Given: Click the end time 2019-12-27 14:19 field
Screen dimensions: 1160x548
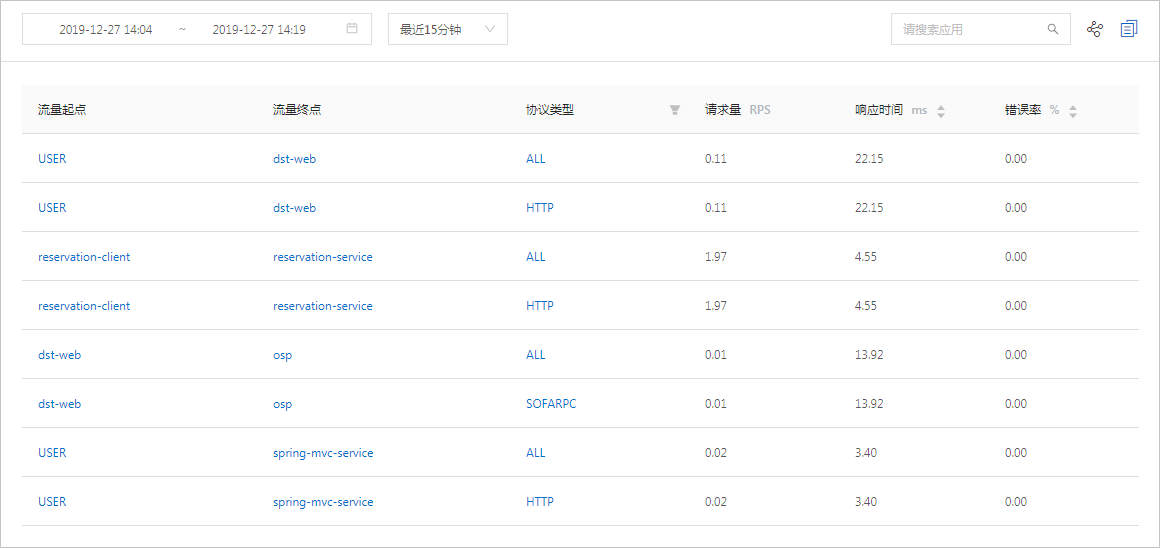Looking at the screenshot, I should [x=259, y=30].
